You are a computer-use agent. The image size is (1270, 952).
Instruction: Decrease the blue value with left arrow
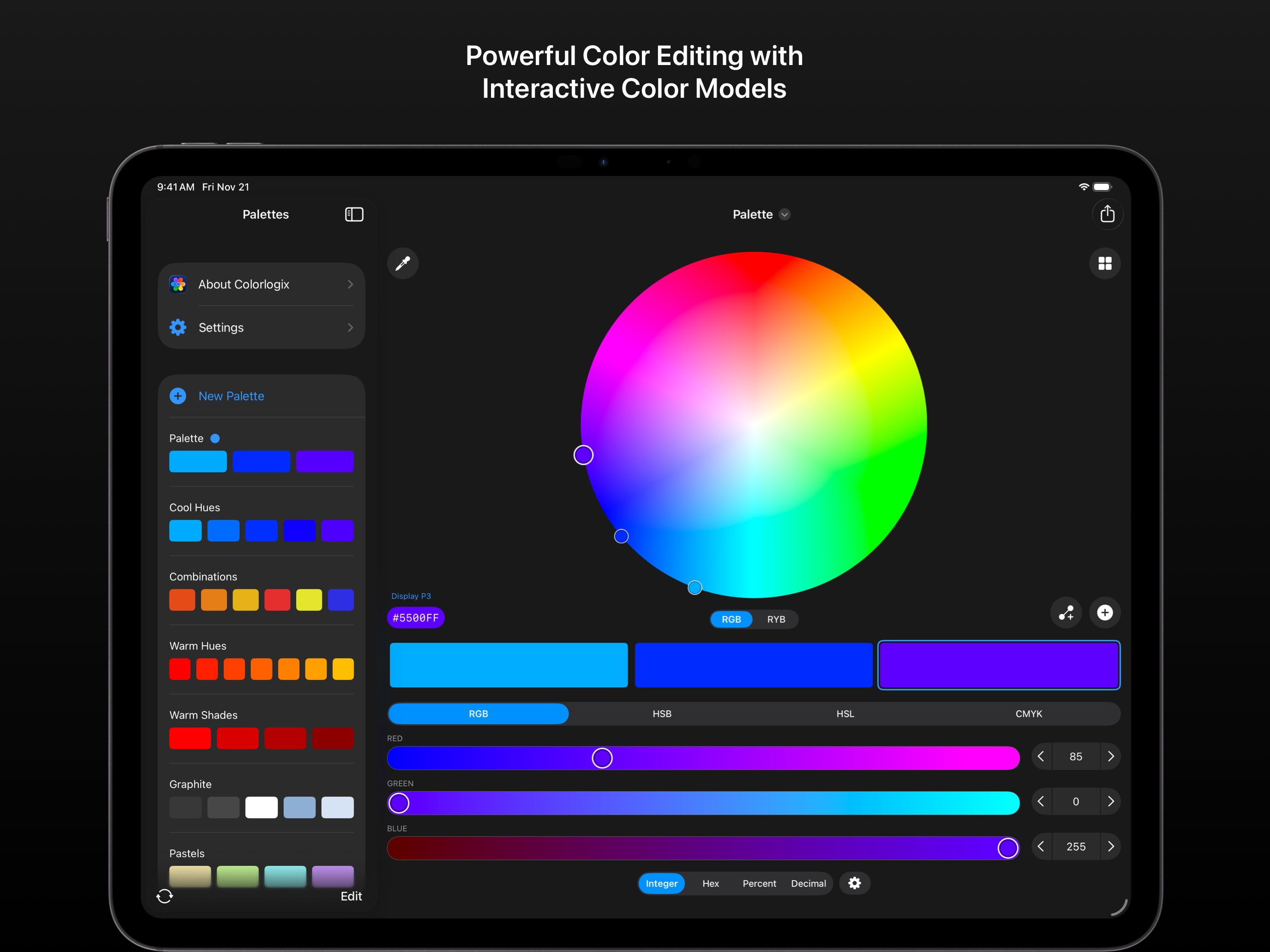click(1041, 846)
